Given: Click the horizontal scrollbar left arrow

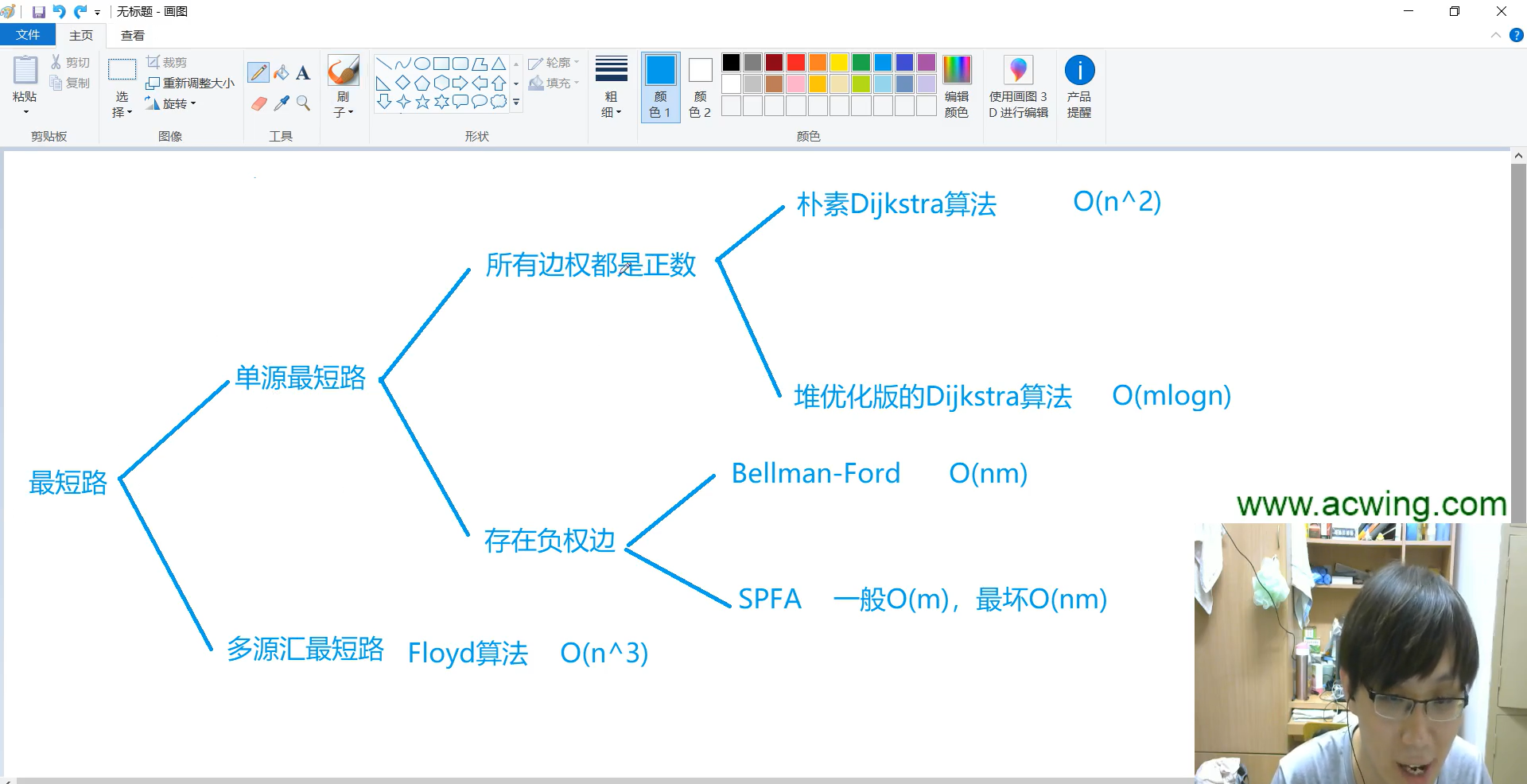Looking at the screenshot, I should (x=8, y=781).
